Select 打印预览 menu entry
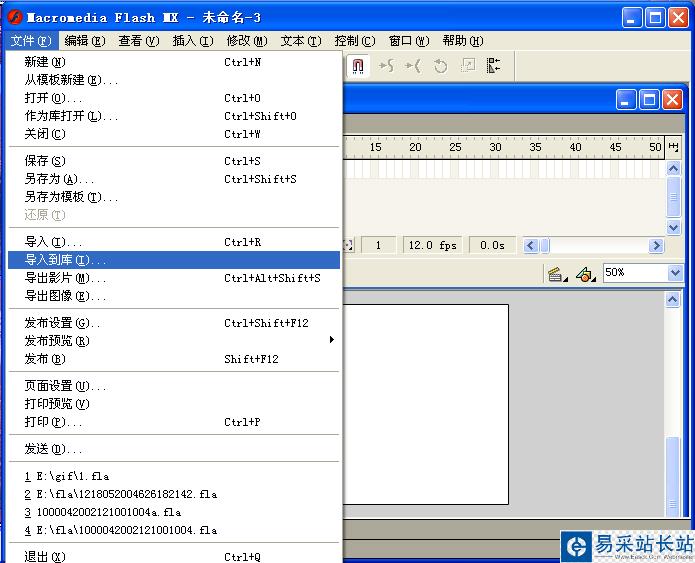 [174, 404]
